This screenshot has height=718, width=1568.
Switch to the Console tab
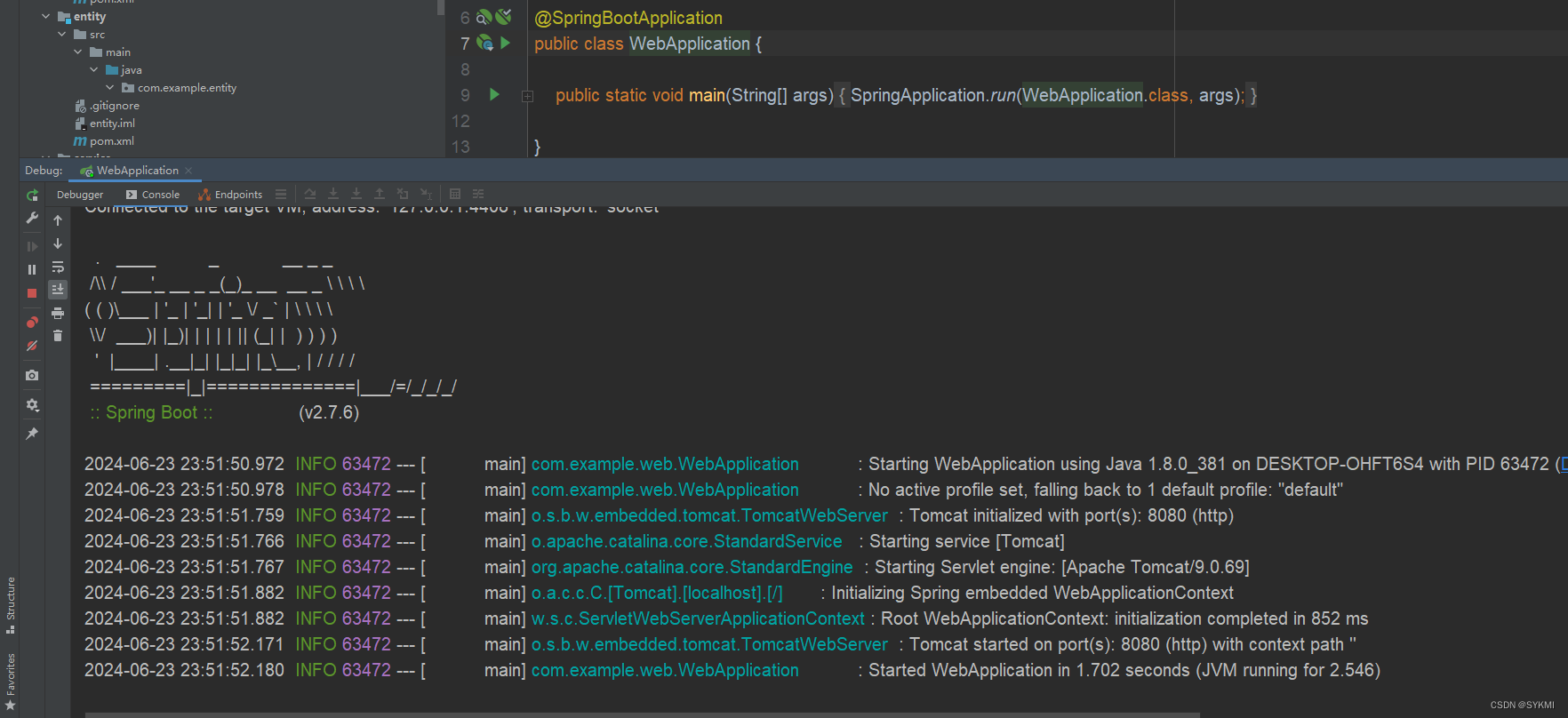pyautogui.click(x=153, y=195)
